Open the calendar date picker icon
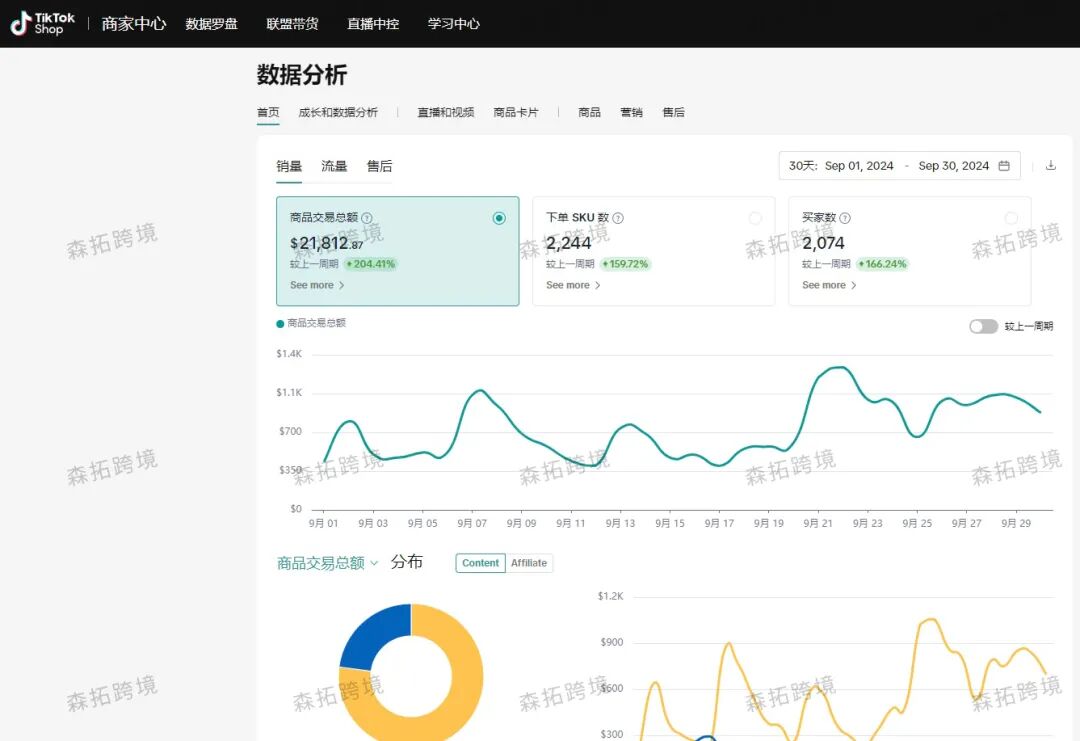 [x=1004, y=165]
